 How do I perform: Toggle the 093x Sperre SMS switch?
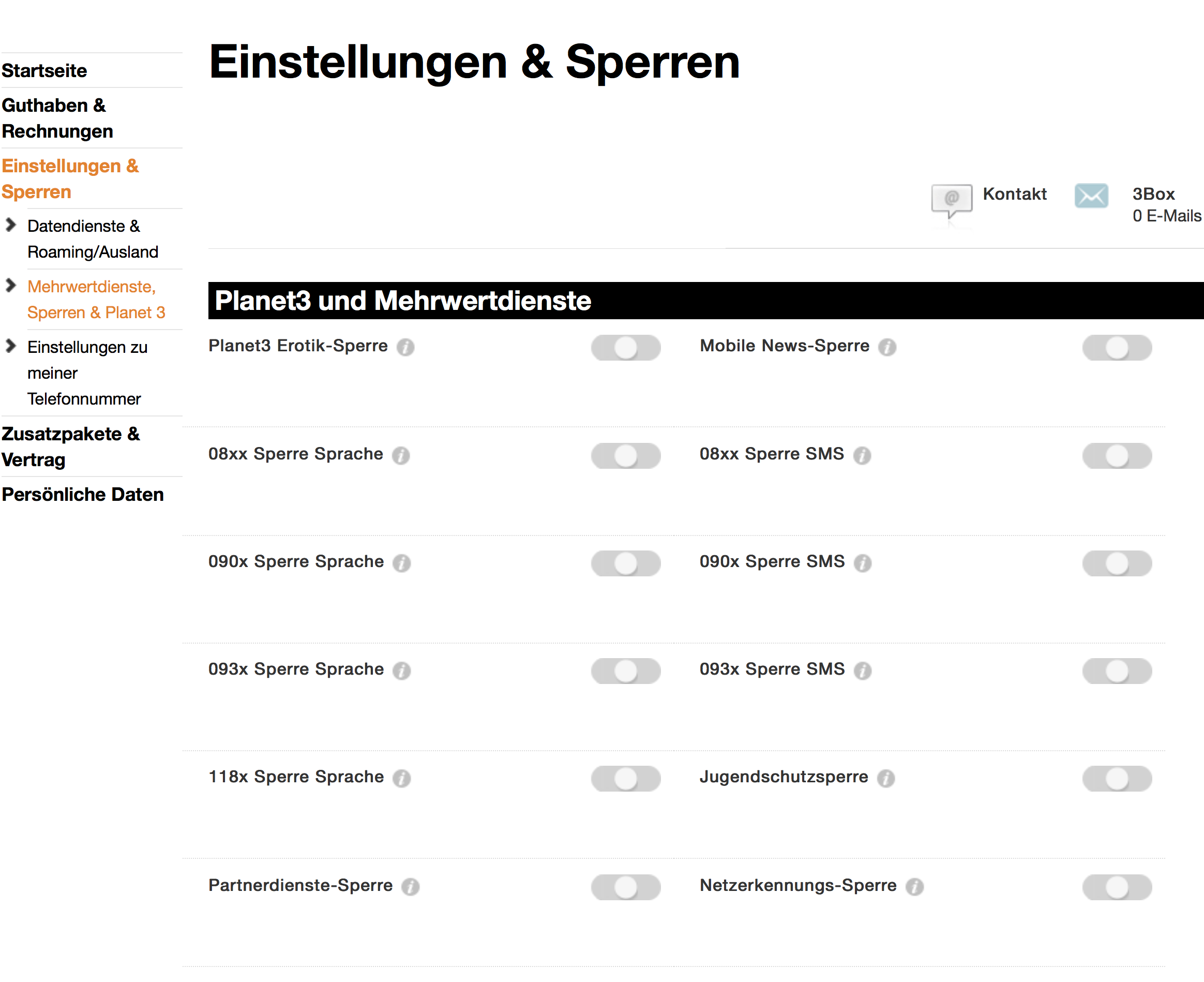click(x=1117, y=671)
